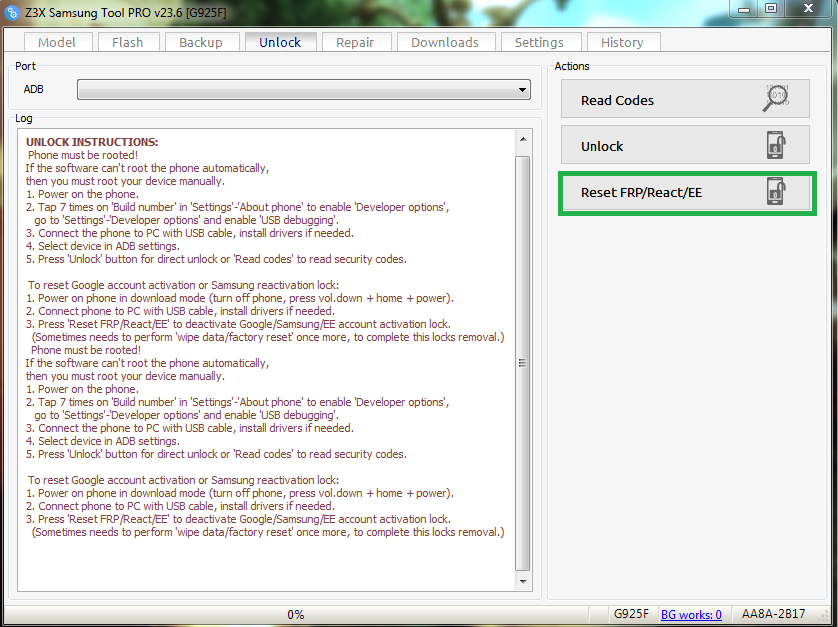This screenshot has height=627, width=838.
Task: Click the log scrollbar thumb
Action: [523, 363]
